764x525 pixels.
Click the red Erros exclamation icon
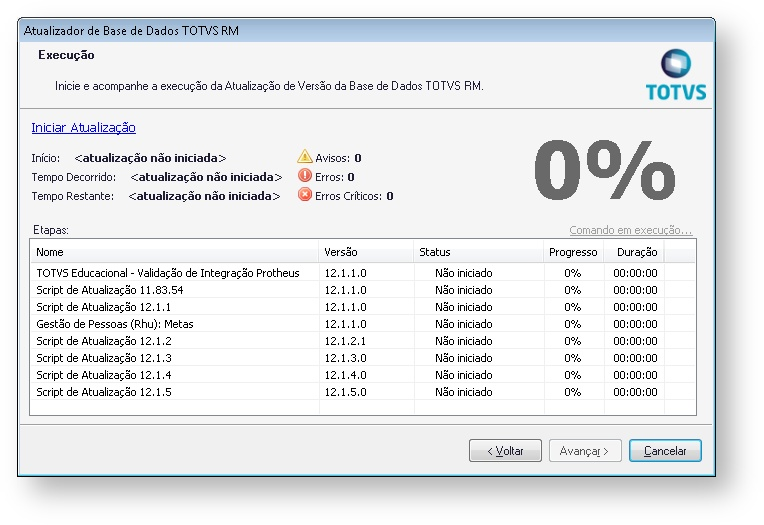point(305,175)
